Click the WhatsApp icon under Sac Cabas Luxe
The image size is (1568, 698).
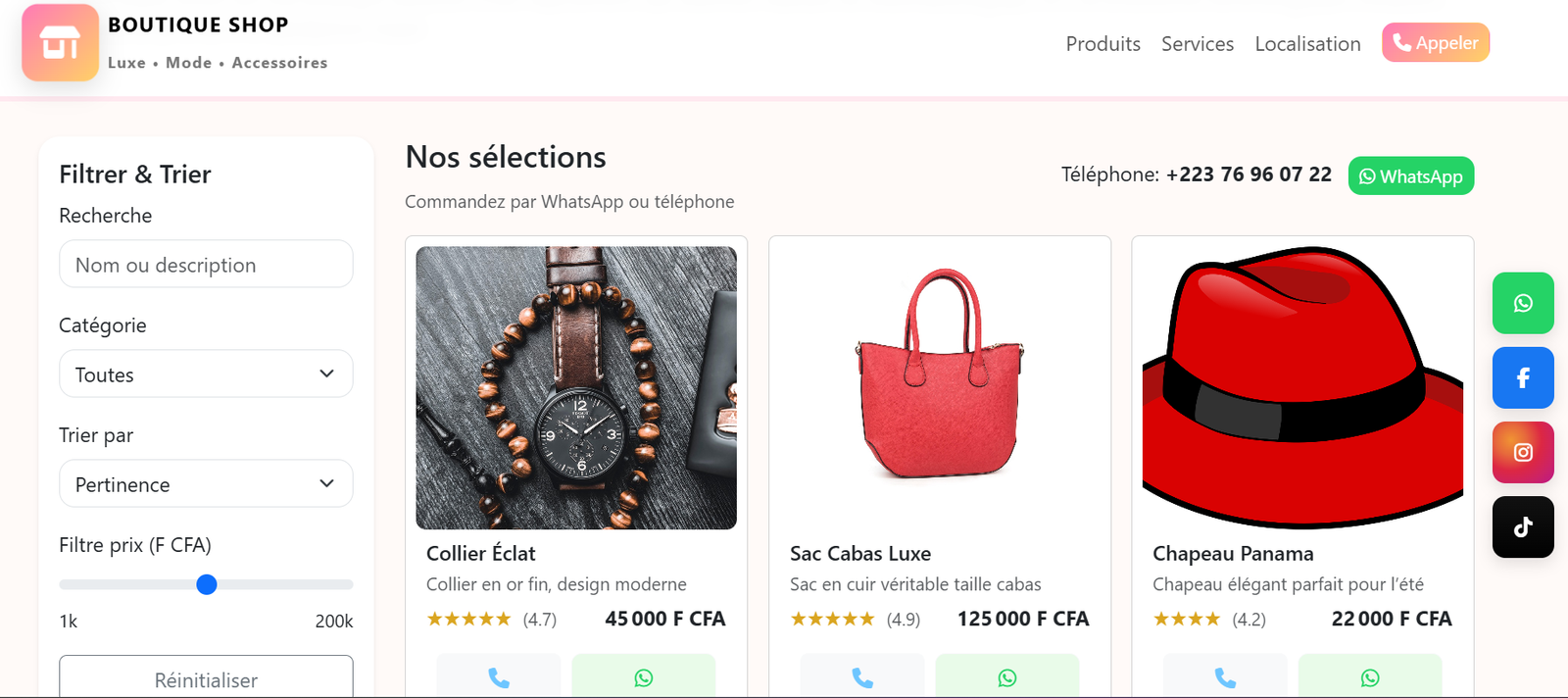coord(1007,676)
